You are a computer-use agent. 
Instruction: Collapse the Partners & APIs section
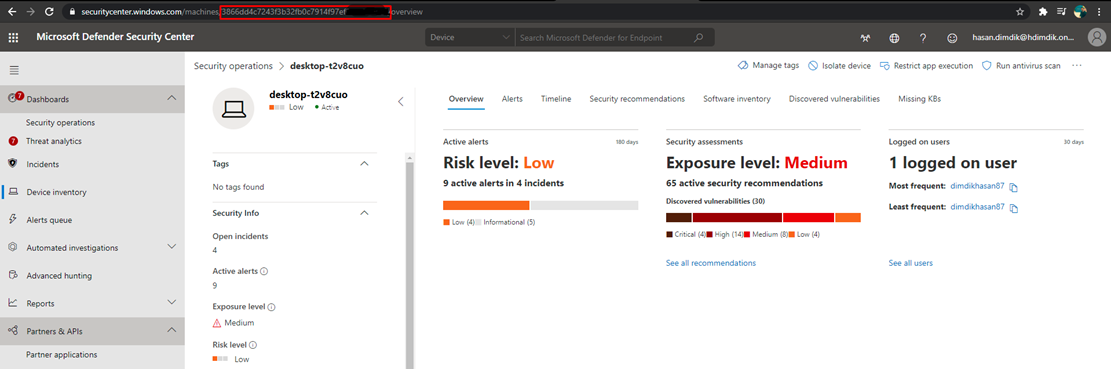point(171,330)
